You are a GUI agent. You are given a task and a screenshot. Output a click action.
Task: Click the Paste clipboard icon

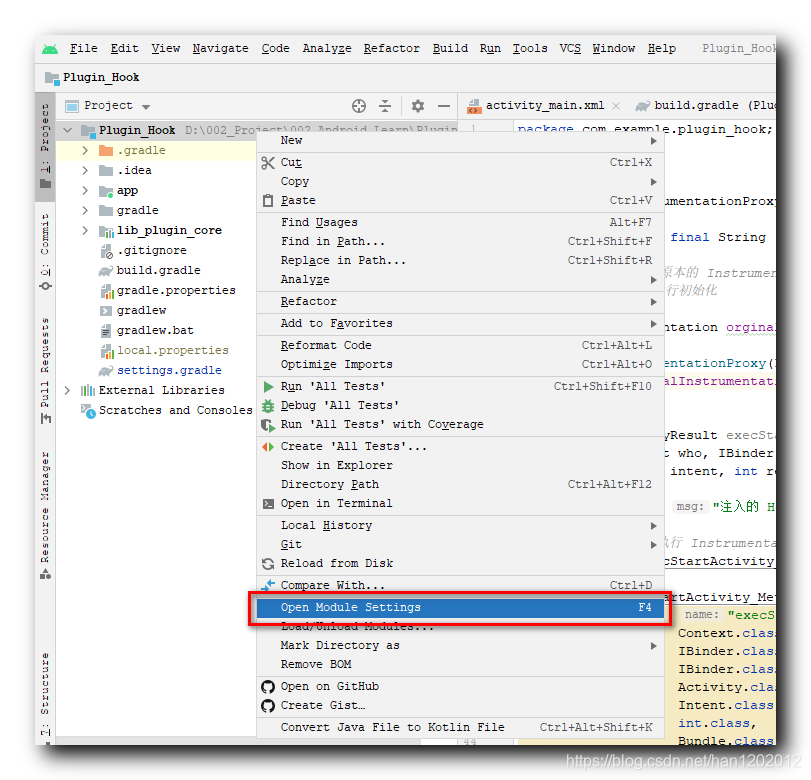[268, 200]
